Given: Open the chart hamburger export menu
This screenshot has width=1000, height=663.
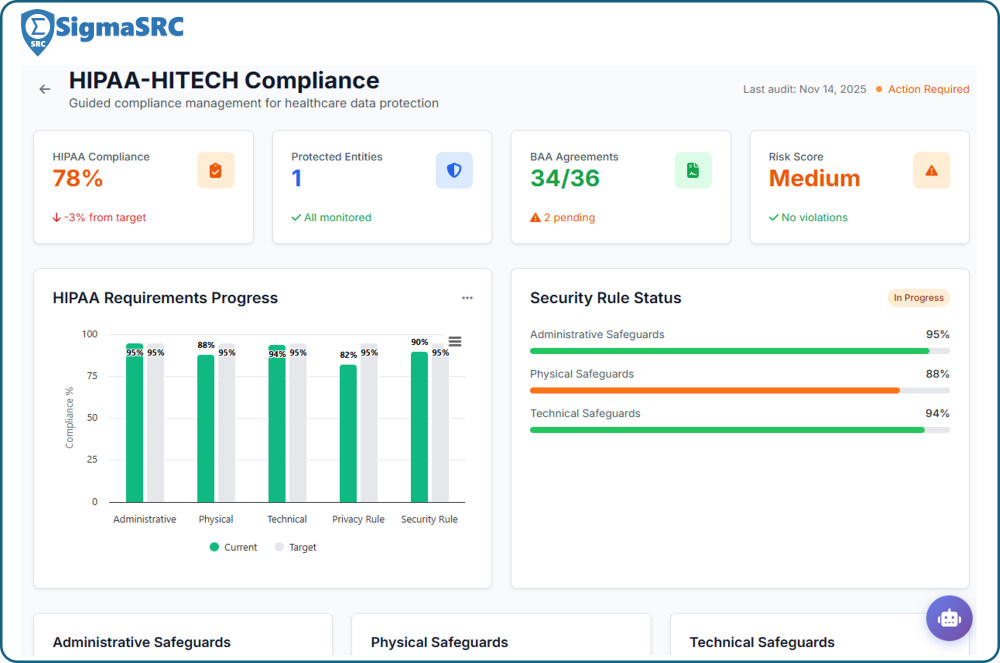Looking at the screenshot, I should coord(455,342).
